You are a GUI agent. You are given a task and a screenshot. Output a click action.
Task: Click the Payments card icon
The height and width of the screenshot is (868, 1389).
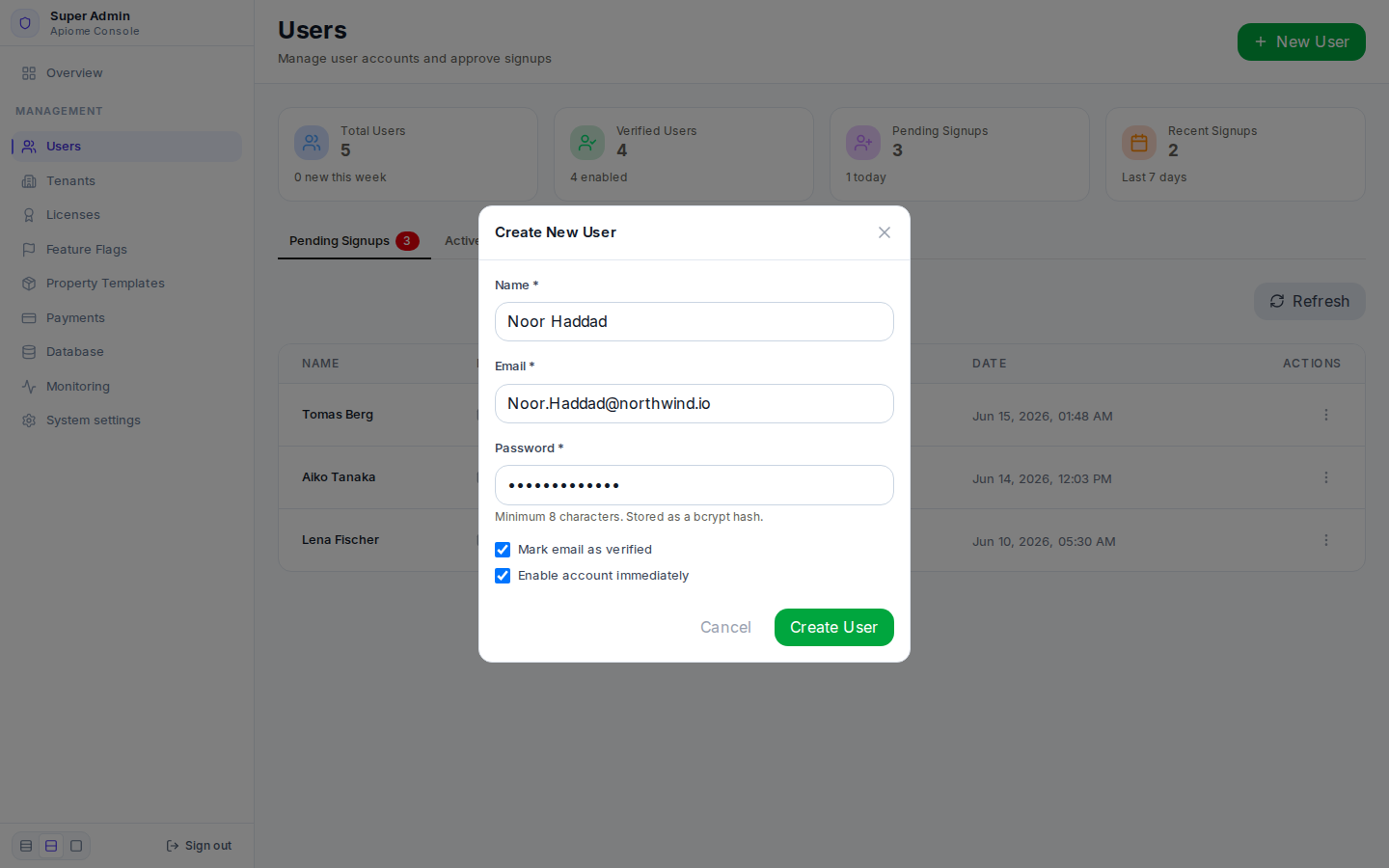[29, 318]
